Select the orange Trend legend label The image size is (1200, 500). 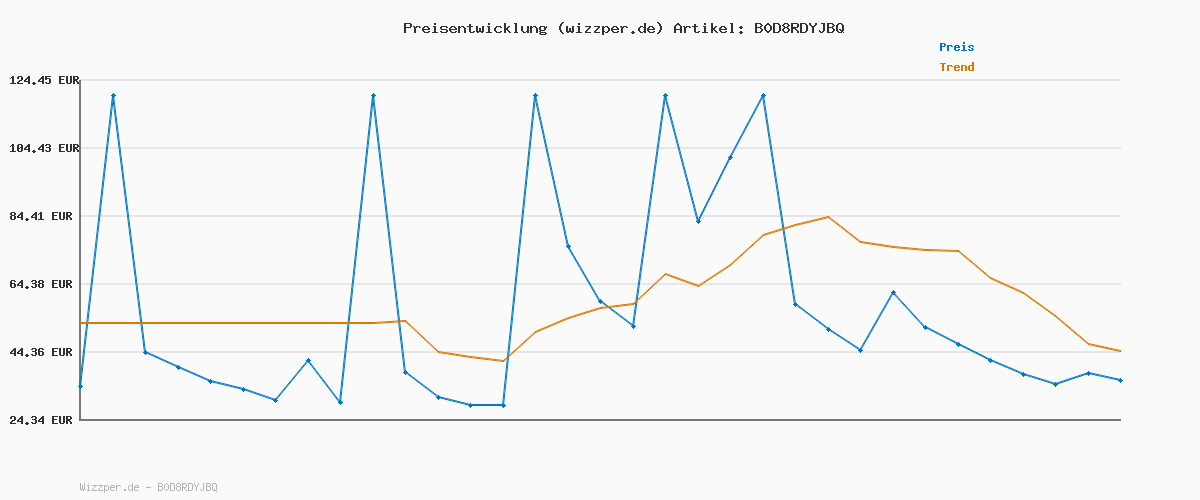[956, 67]
